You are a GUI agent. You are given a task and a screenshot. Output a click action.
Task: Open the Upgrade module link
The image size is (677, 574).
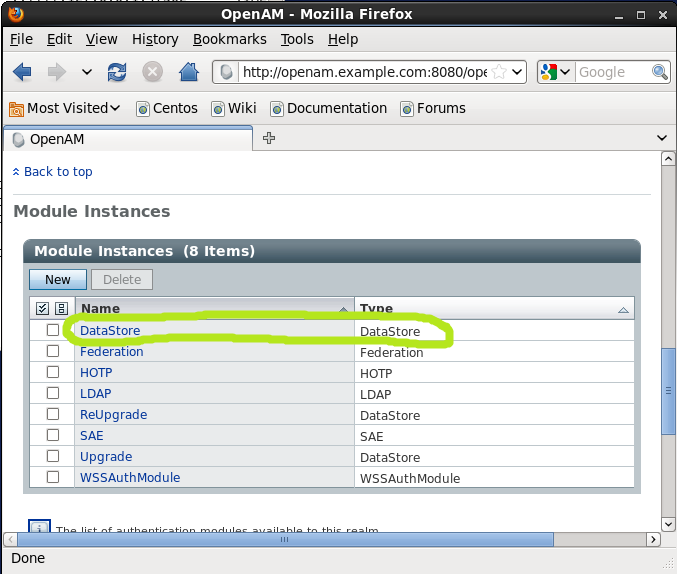106,457
